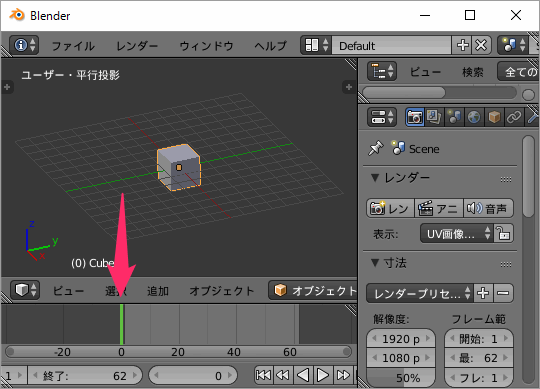Play the animation forward
Viewport: 540px width, 389px height.
(x=323, y=375)
